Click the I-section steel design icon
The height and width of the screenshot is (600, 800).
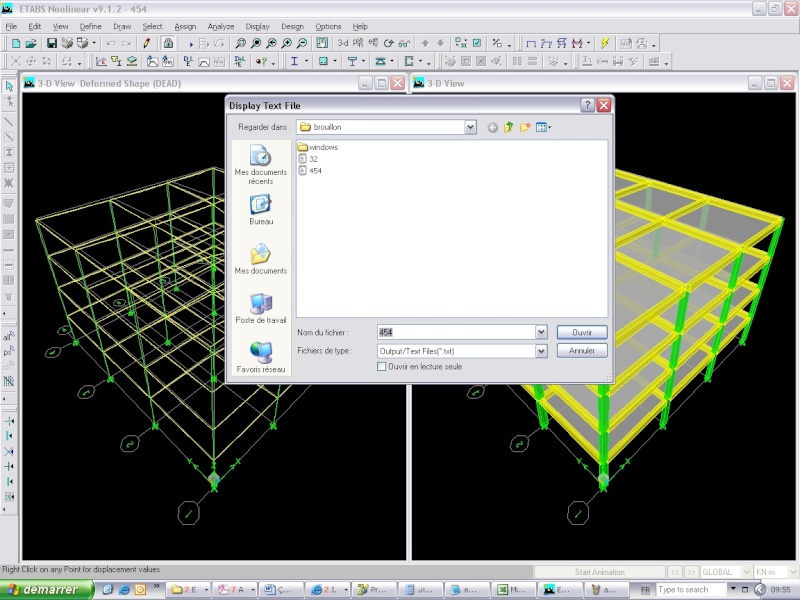click(294, 62)
